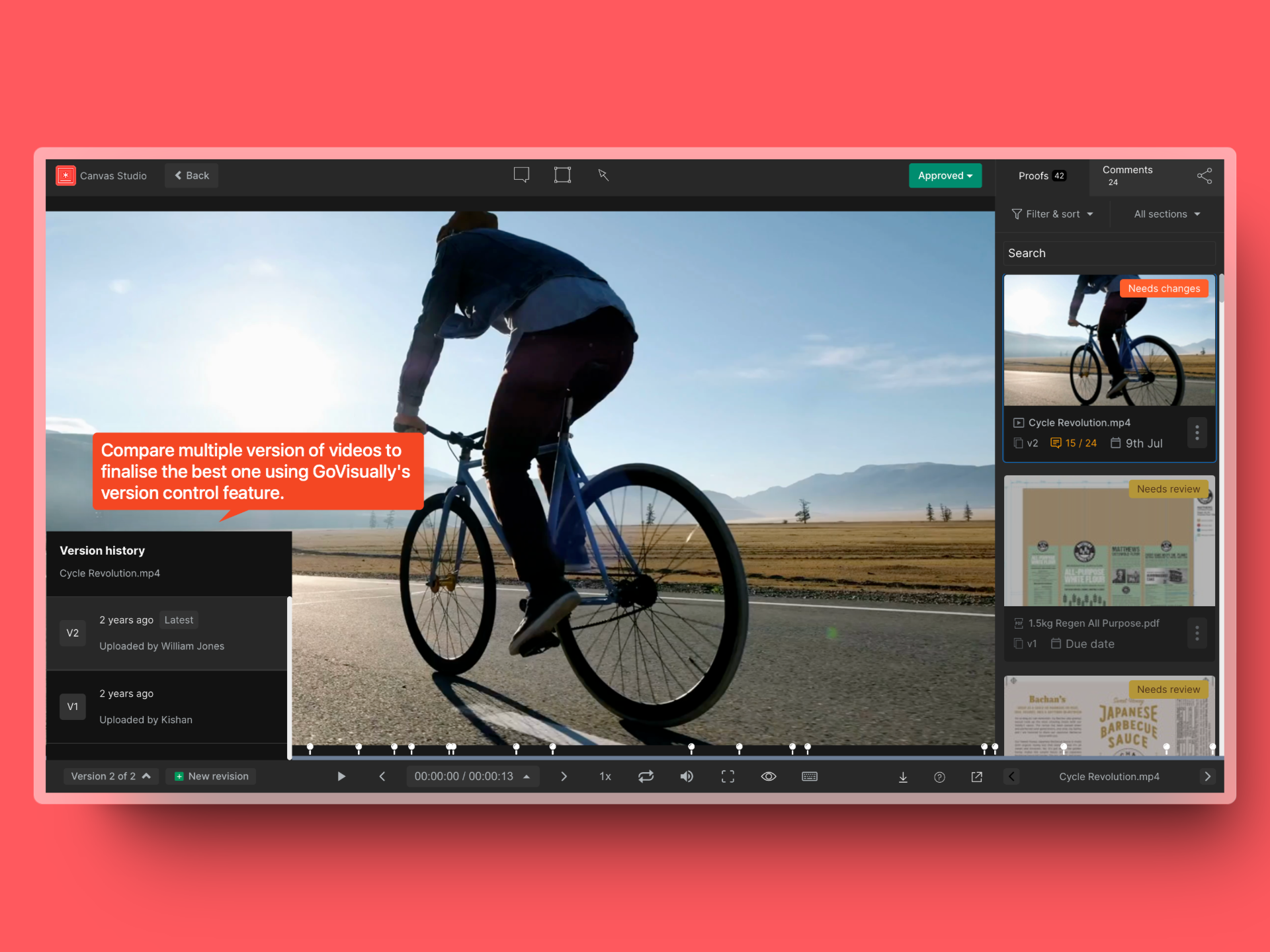Enter fullscreen video mode

point(728,776)
